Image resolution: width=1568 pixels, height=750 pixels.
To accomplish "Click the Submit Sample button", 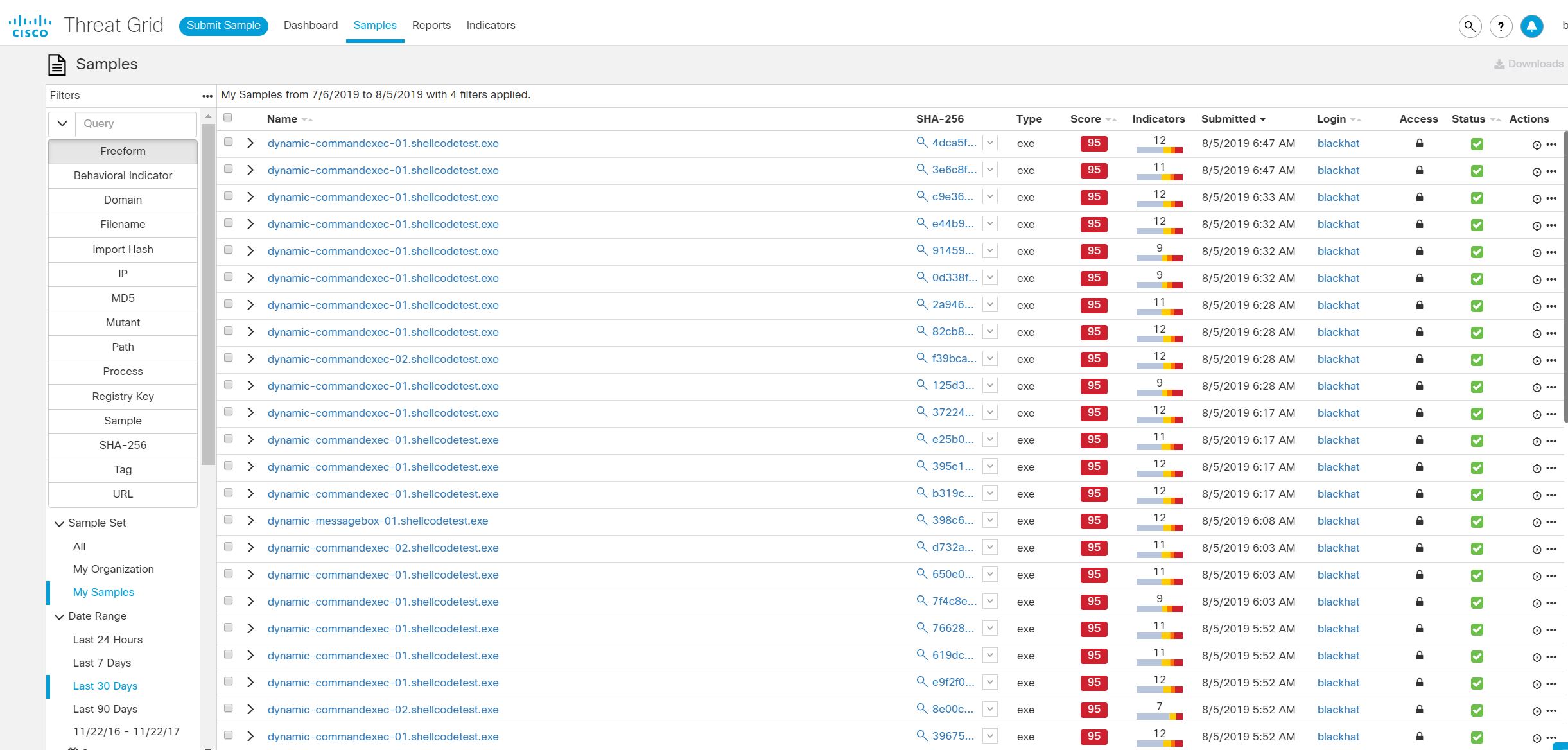I will 223,26.
